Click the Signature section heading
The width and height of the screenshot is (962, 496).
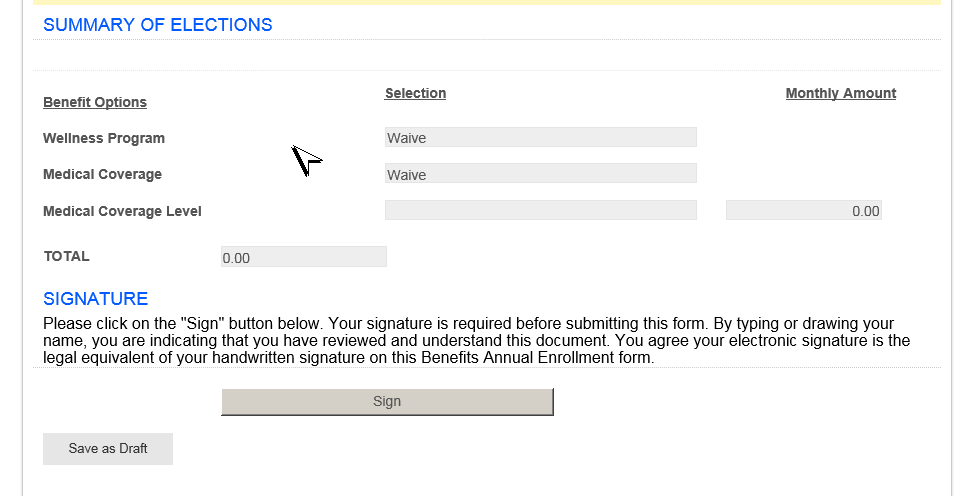(x=96, y=298)
